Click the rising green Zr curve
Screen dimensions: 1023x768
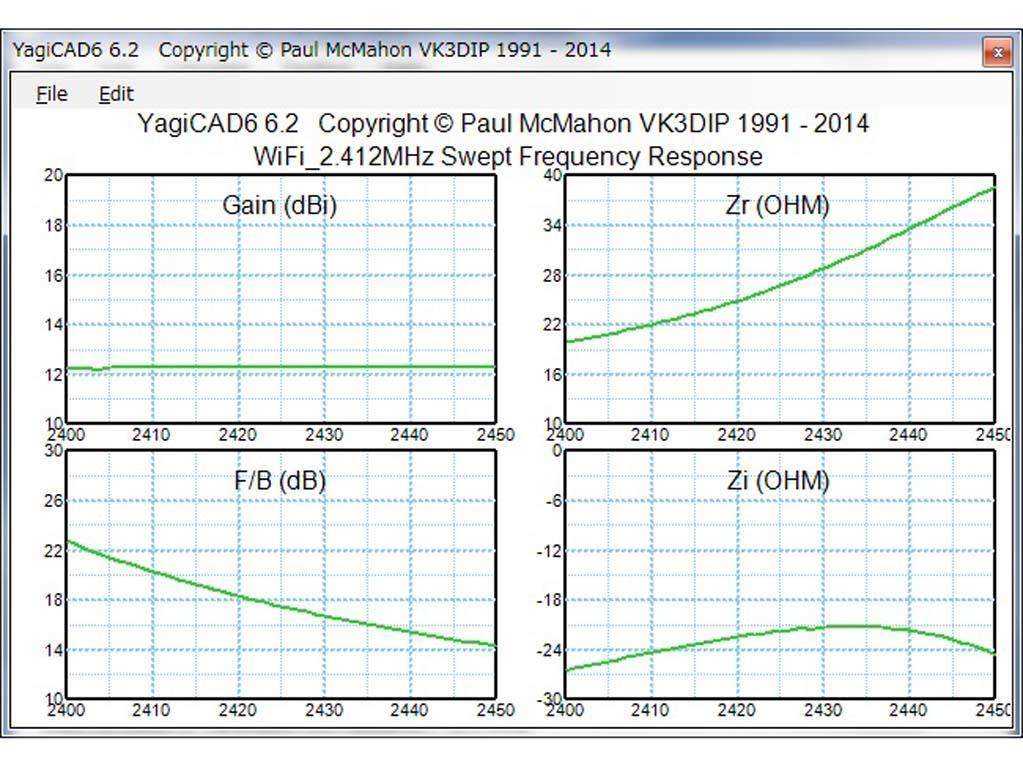[x=778, y=283]
